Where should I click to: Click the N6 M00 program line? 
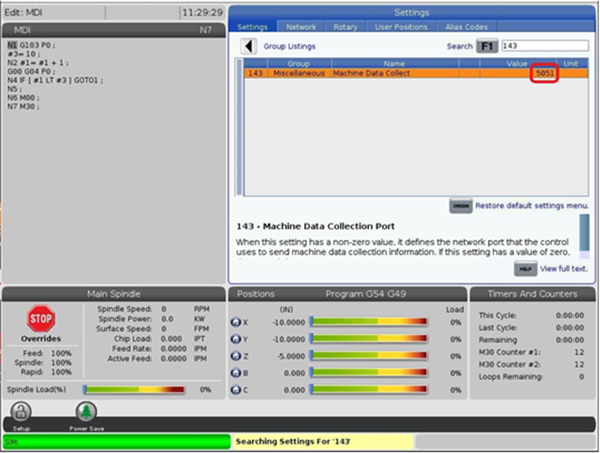(x=23, y=98)
